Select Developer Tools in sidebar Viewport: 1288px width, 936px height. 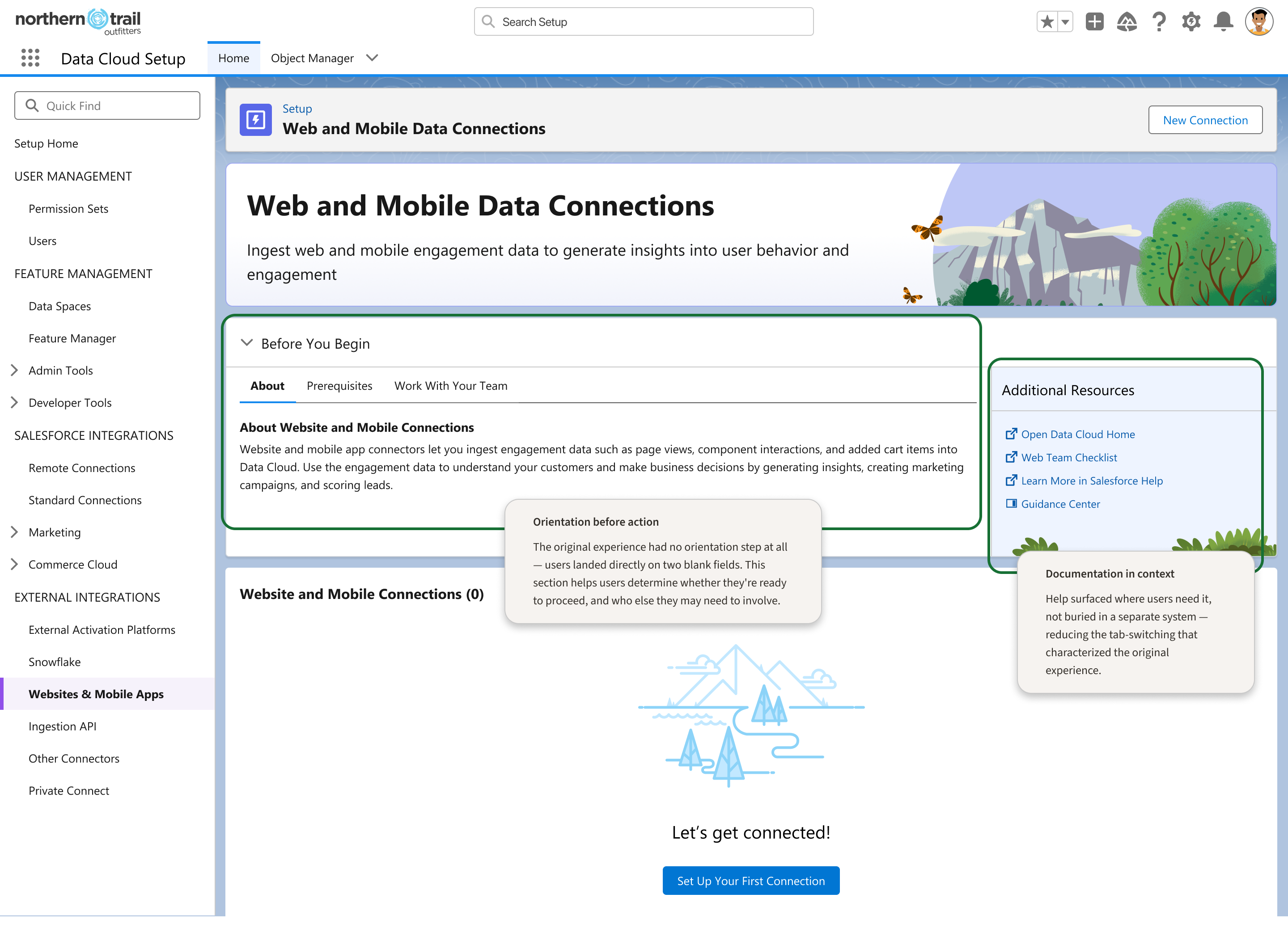coord(70,403)
